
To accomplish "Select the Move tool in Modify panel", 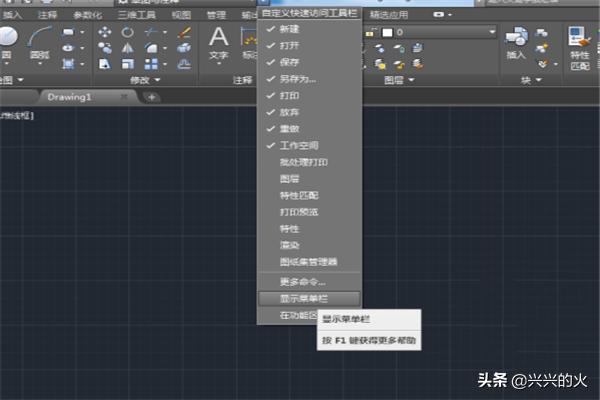I will click(105, 32).
